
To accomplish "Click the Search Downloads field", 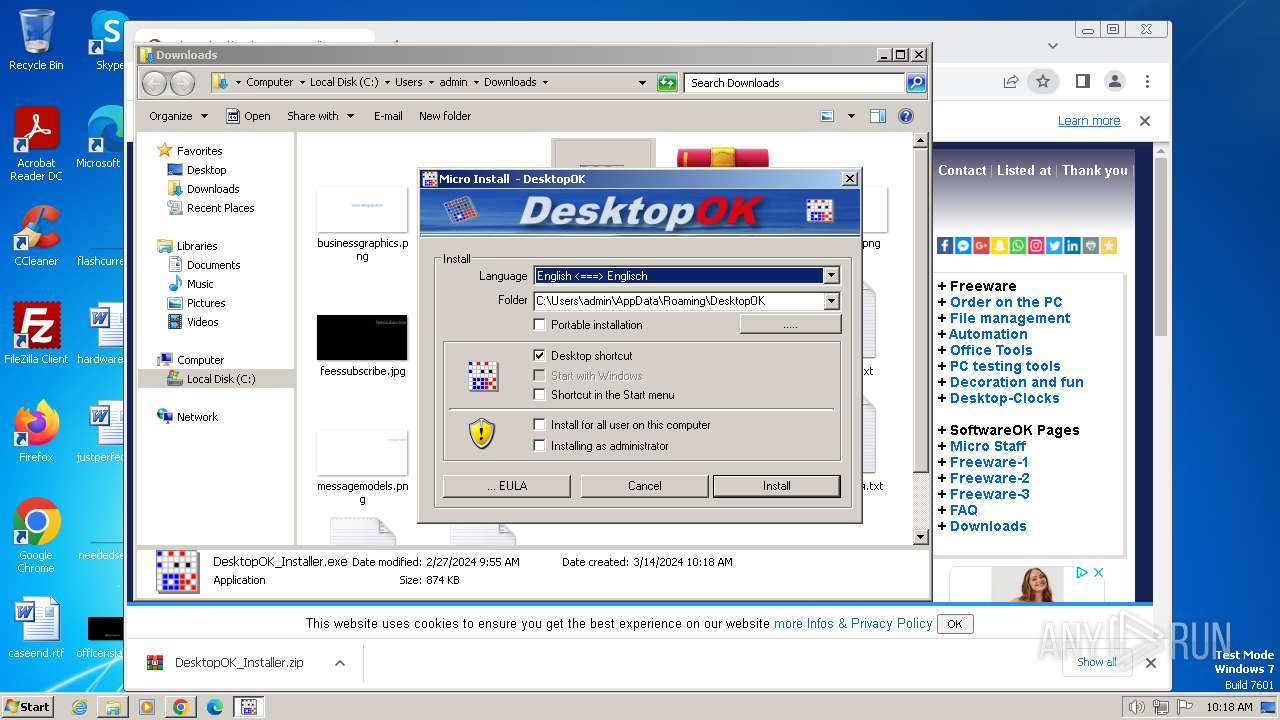I will tap(795, 83).
